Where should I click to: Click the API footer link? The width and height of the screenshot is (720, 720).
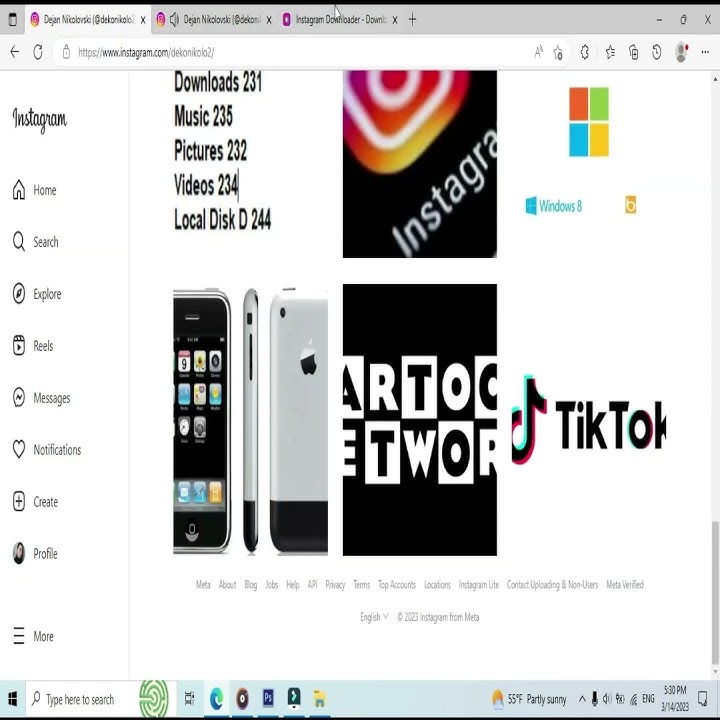tap(312, 585)
